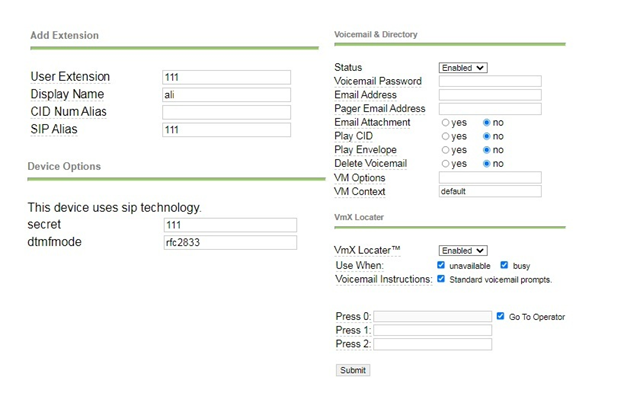624x393 pixels.
Task: Select yes for Play Envelope
Action: 445,150
